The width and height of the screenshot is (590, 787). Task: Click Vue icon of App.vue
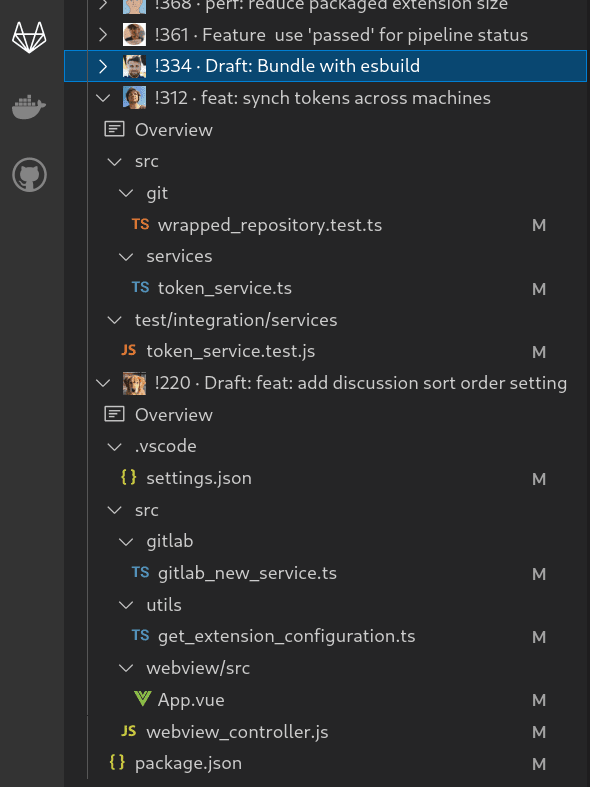pos(142,699)
